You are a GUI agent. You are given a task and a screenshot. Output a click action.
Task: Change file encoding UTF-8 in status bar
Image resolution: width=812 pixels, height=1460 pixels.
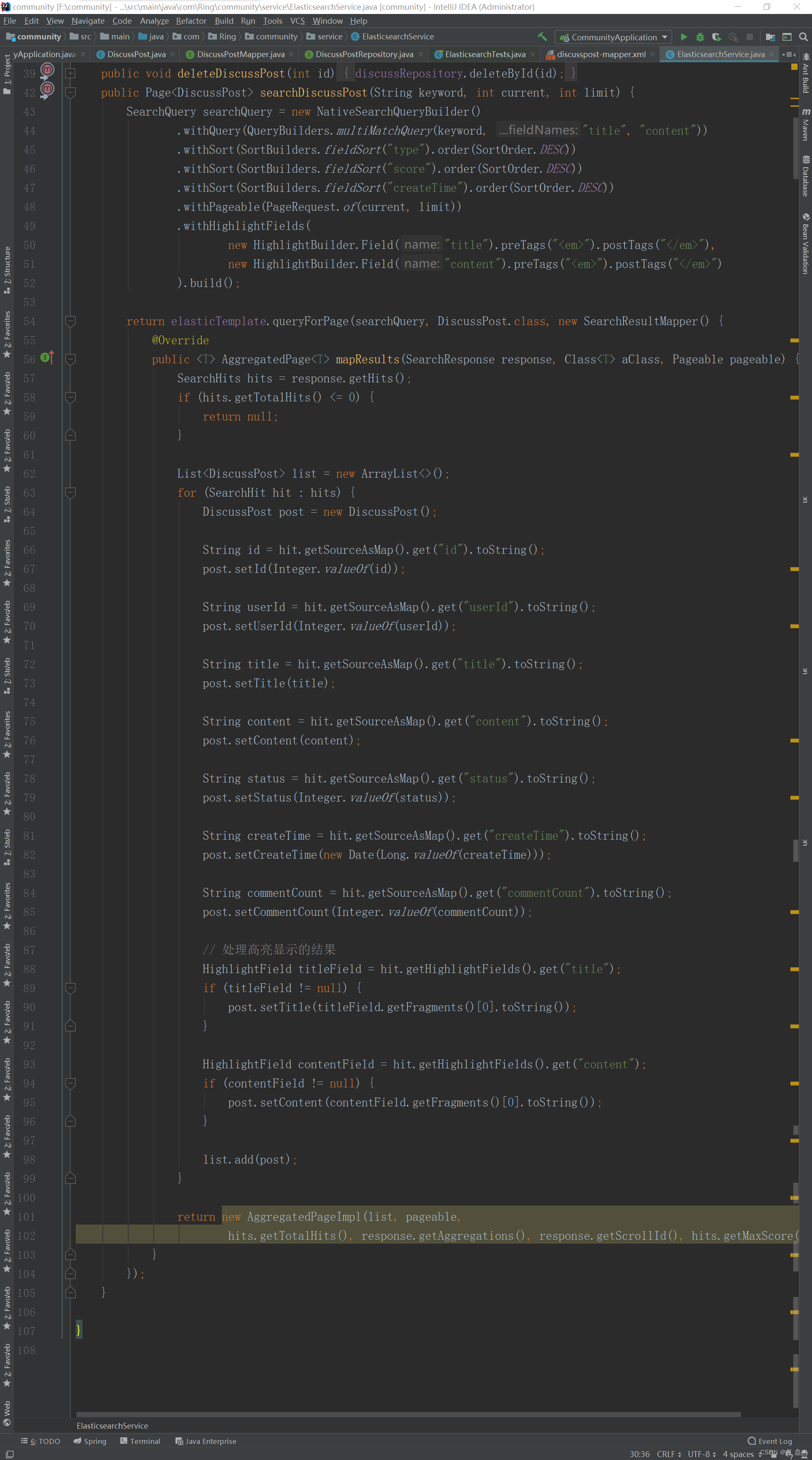pyautogui.click(x=702, y=1454)
